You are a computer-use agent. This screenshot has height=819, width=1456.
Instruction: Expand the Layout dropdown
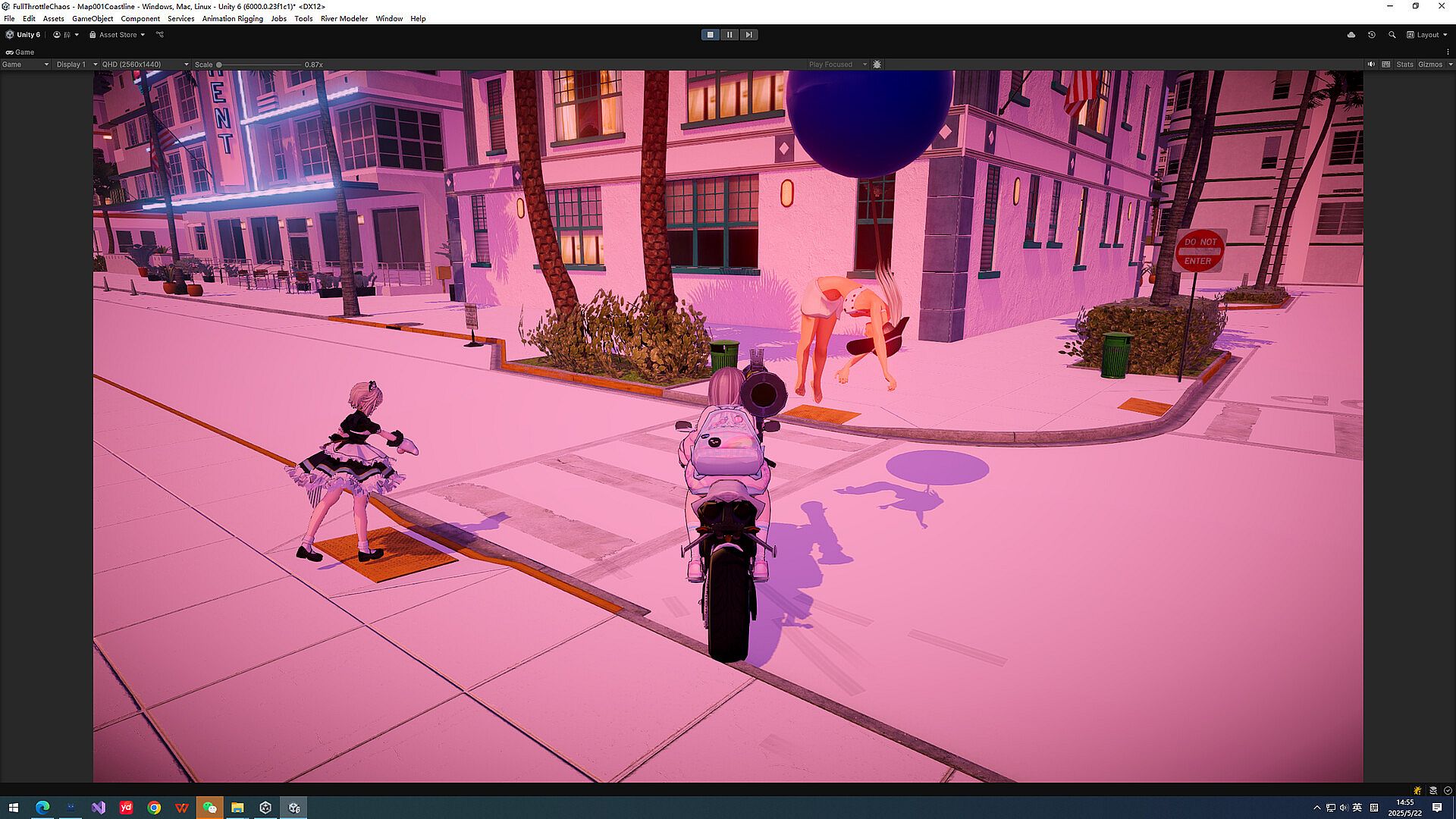[1427, 35]
